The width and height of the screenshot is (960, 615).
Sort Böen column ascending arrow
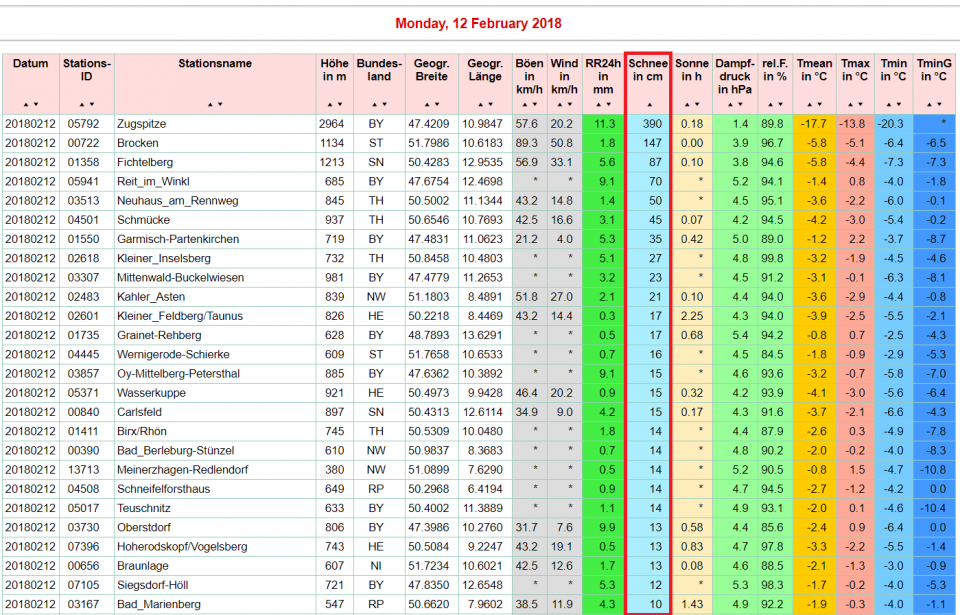click(523, 104)
